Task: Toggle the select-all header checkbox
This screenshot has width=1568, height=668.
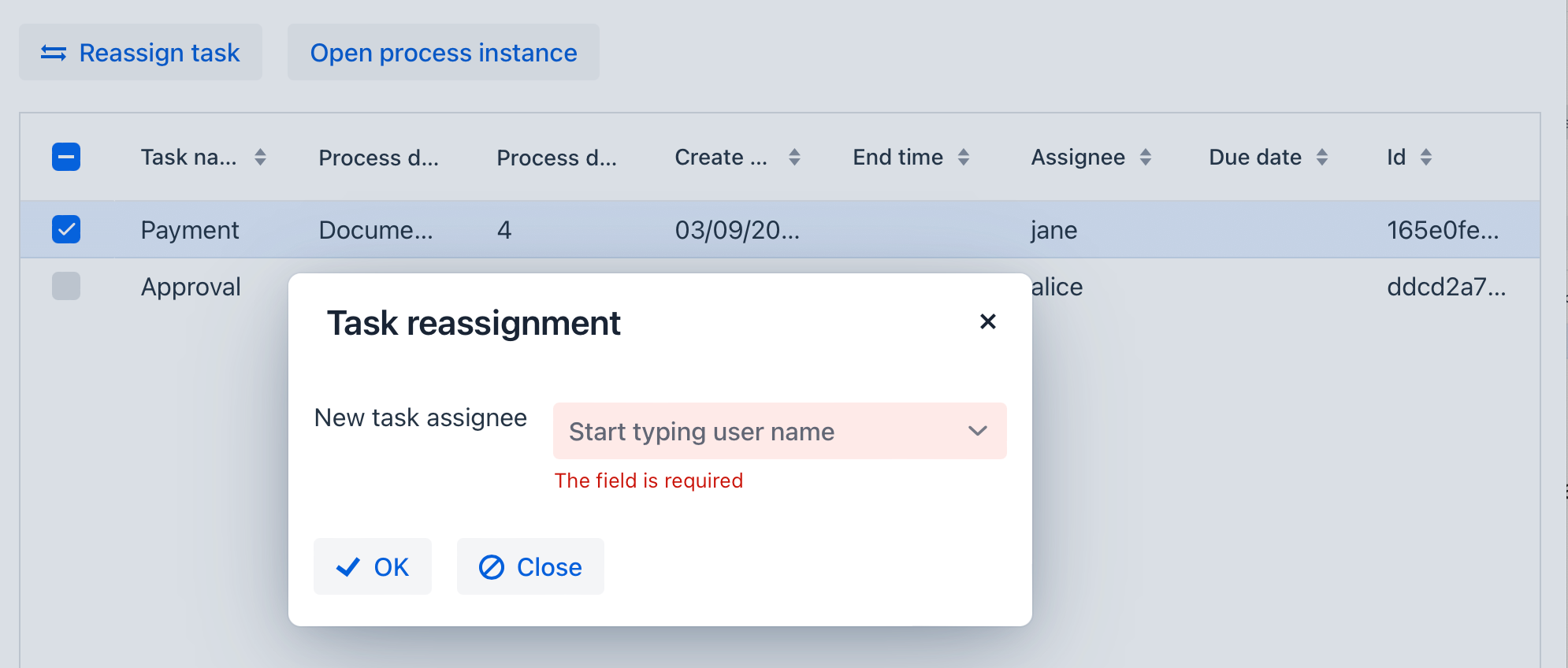Action: 66,157
